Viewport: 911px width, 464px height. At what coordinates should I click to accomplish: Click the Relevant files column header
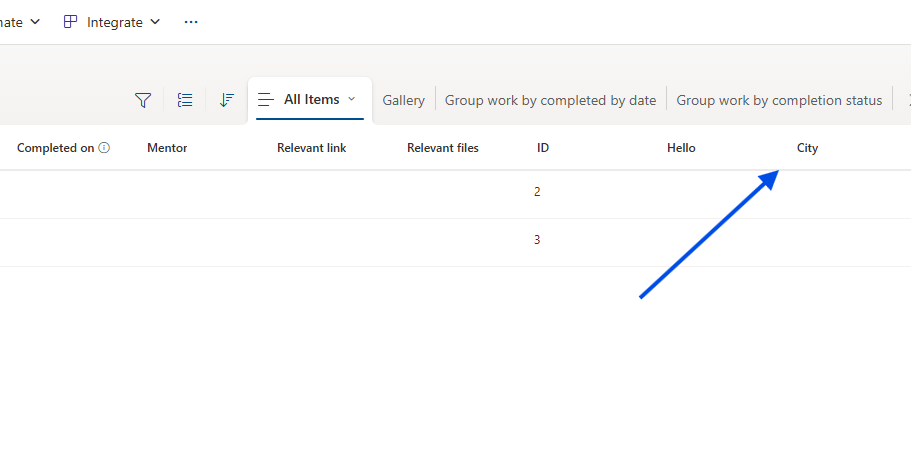click(442, 148)
